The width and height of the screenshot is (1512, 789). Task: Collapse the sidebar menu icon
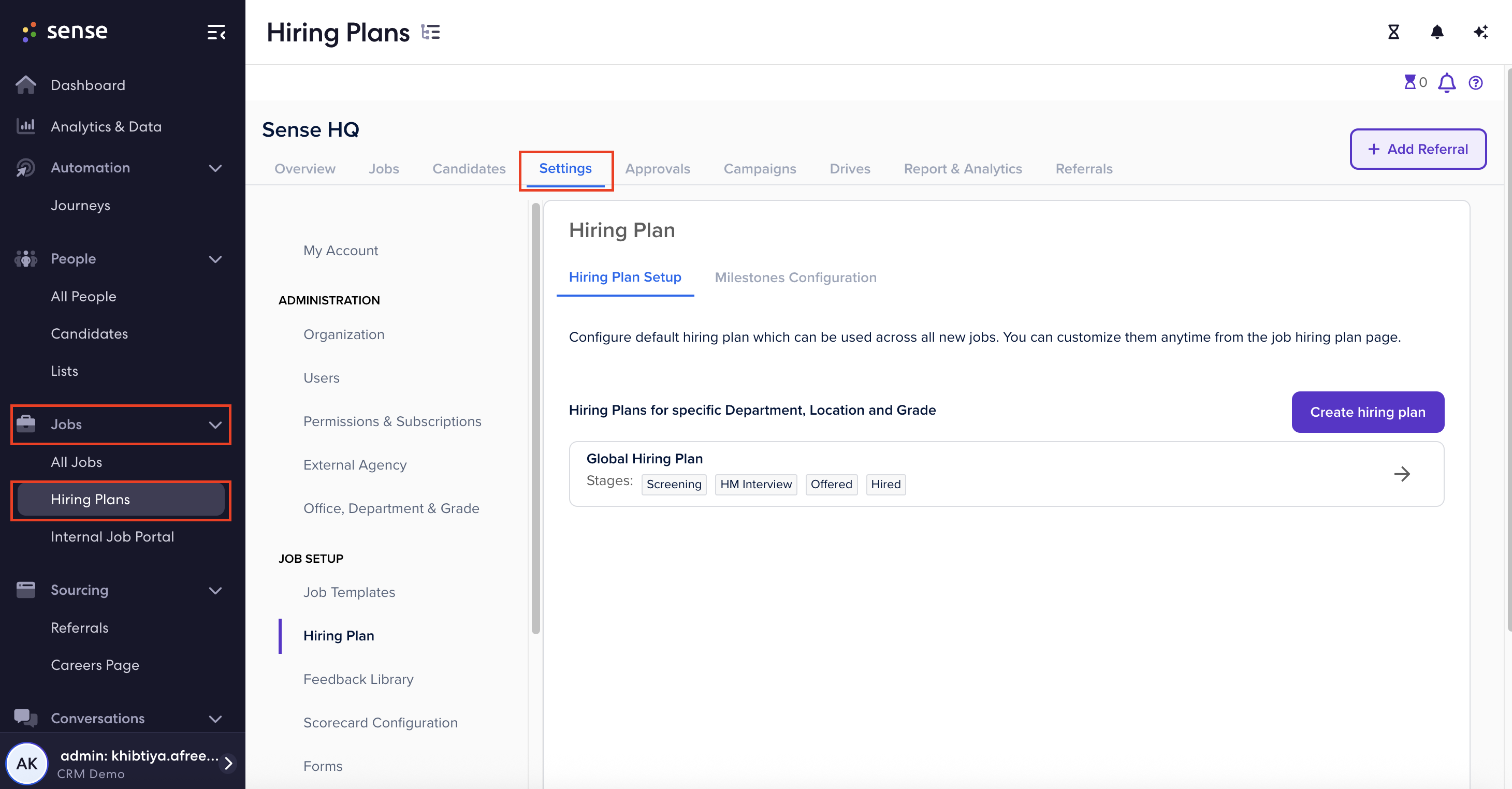coord(216,32)
